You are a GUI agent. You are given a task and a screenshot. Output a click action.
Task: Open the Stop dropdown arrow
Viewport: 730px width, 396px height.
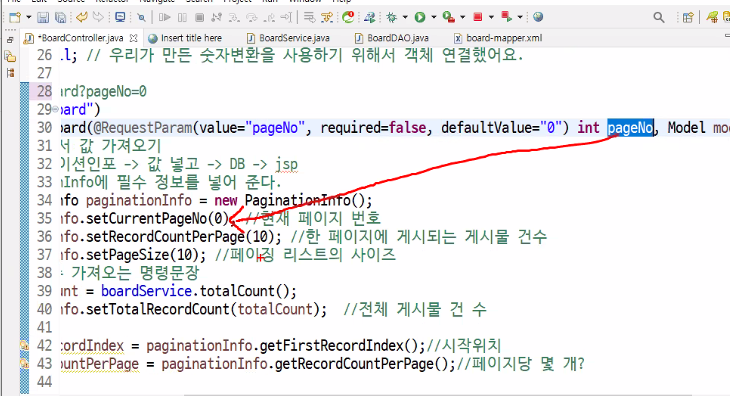491,18
